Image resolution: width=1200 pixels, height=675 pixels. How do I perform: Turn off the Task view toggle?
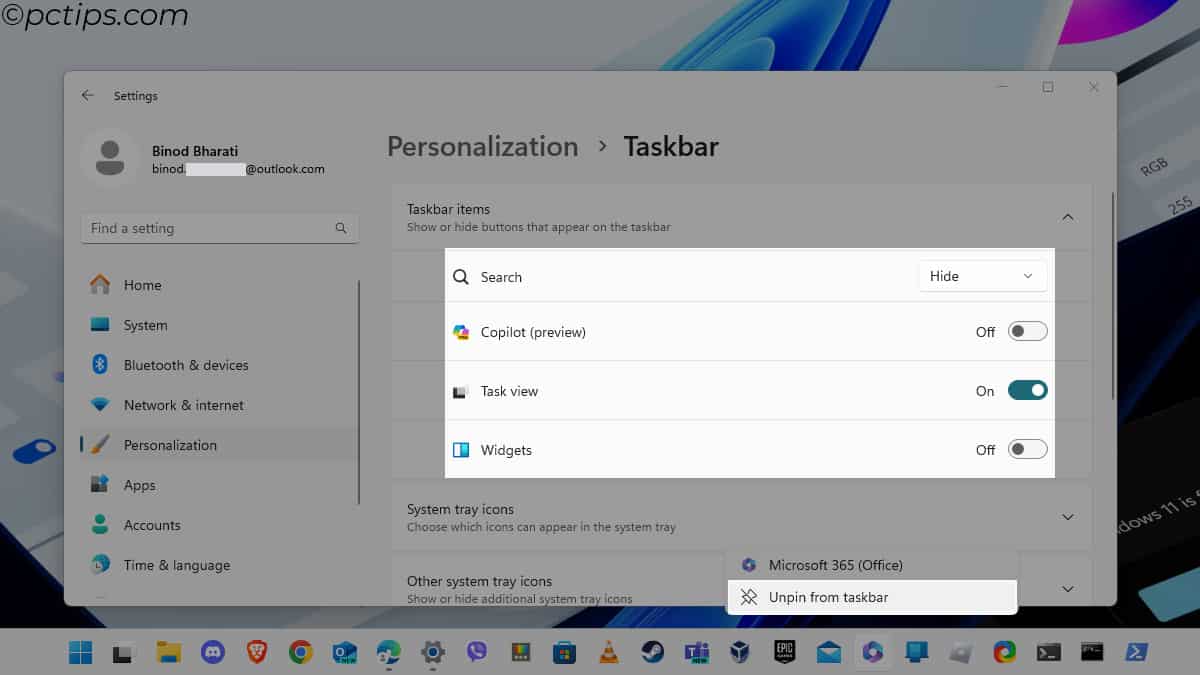(x=1027, y=391)
